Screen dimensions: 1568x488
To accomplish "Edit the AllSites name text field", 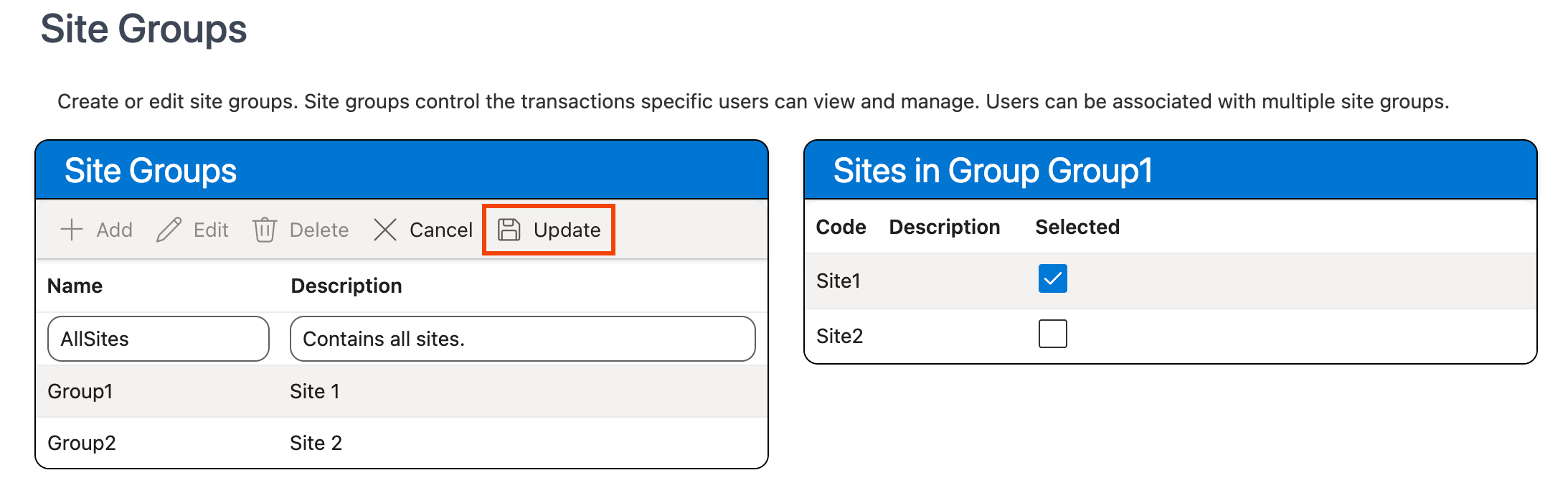I will 158,339.
